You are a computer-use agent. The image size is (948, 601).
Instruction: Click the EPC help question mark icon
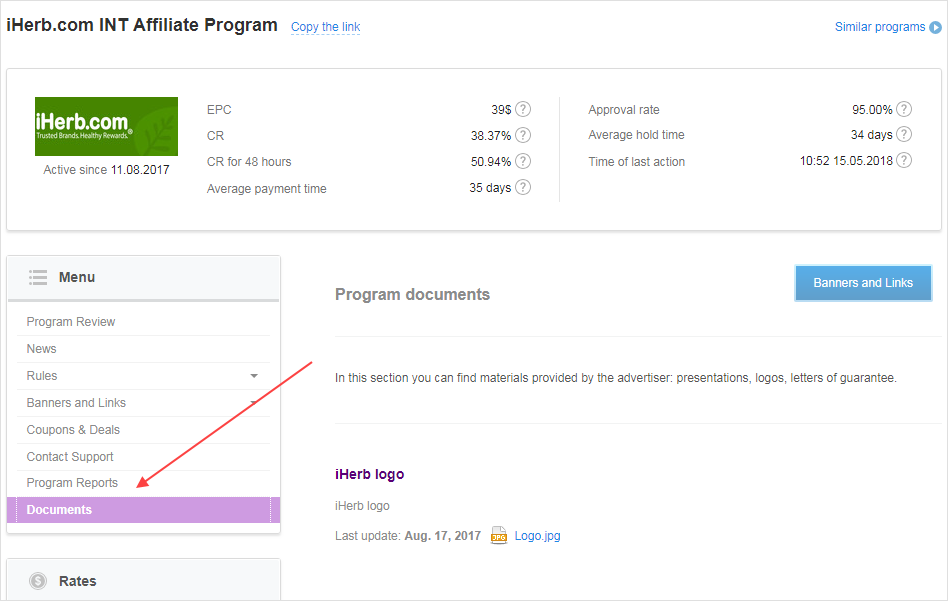click(x=523, y=109)
